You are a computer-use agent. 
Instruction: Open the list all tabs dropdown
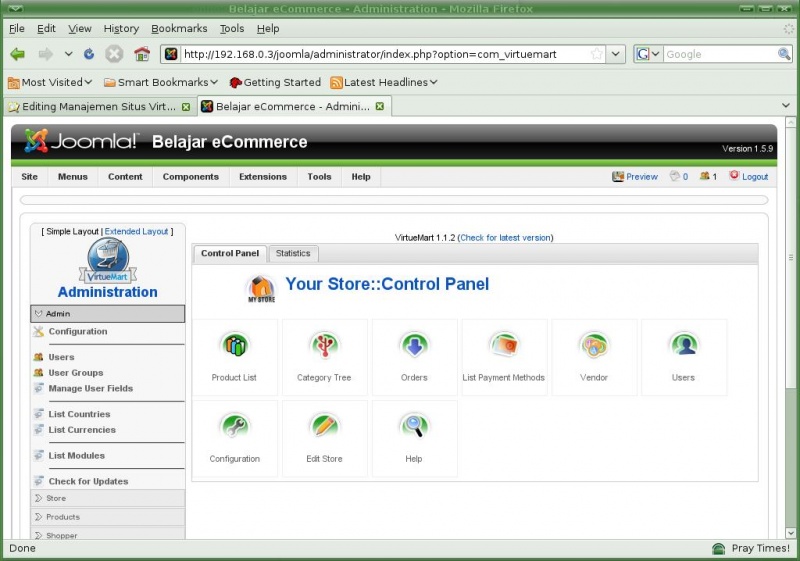coord(786,106)
